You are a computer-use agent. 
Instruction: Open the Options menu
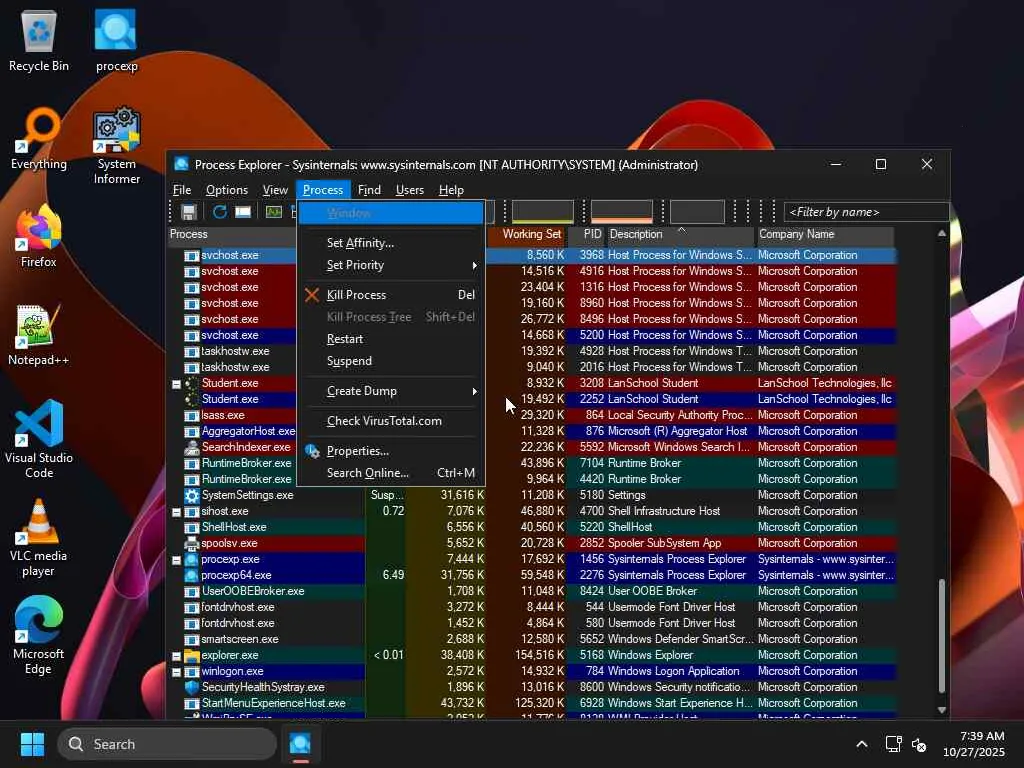227,189
